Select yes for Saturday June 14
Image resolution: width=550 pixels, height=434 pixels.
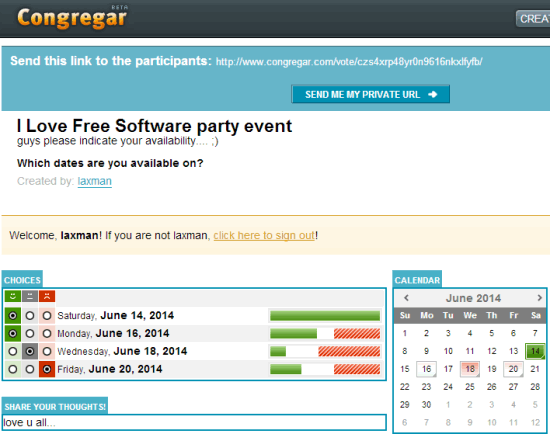click(x=13, y=316)
